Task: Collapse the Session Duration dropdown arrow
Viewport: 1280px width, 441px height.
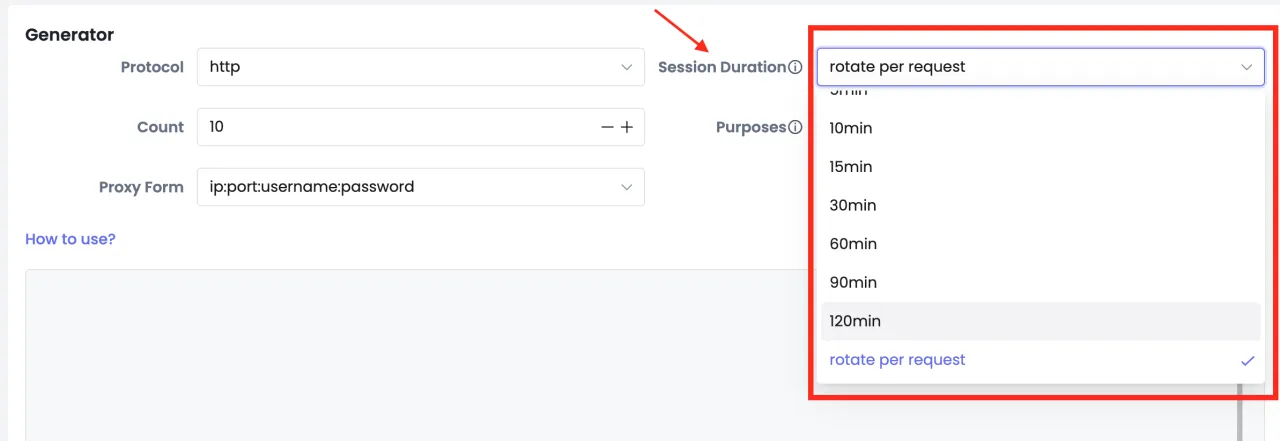Action: click(1246, 67)
